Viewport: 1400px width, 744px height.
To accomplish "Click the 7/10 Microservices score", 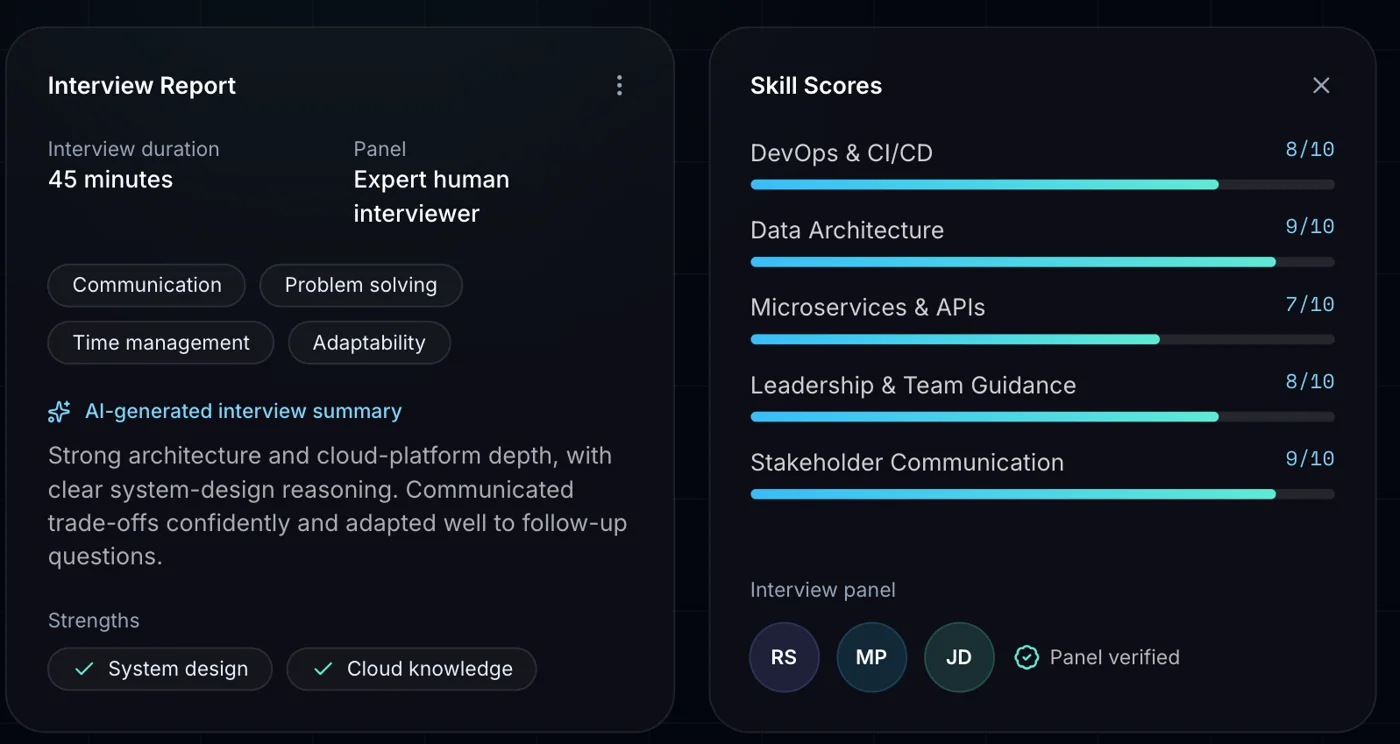I will coord(1310,304).
